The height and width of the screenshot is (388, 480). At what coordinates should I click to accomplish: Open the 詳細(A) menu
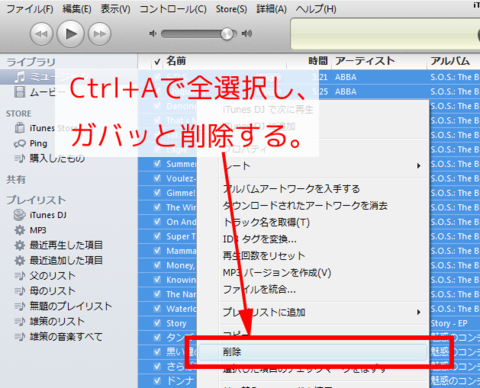click(x=272, y=9)
